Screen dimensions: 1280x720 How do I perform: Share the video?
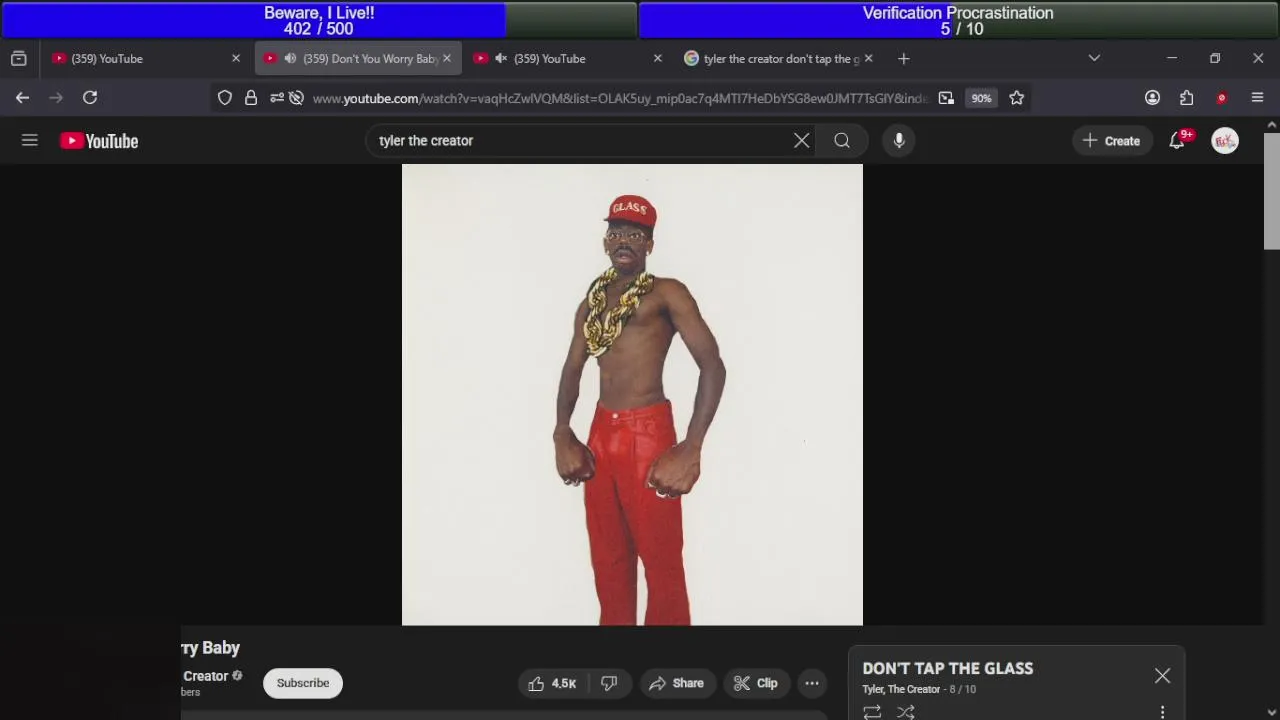(x=677, y=683)
